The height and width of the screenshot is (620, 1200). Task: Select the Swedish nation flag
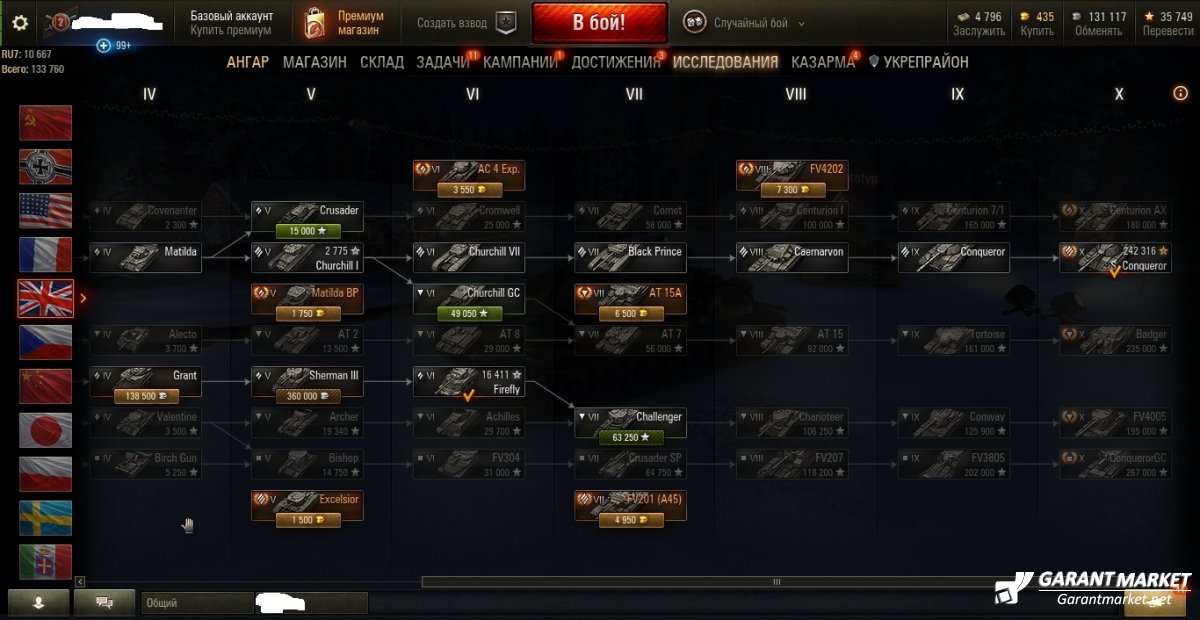click(45, 518)
